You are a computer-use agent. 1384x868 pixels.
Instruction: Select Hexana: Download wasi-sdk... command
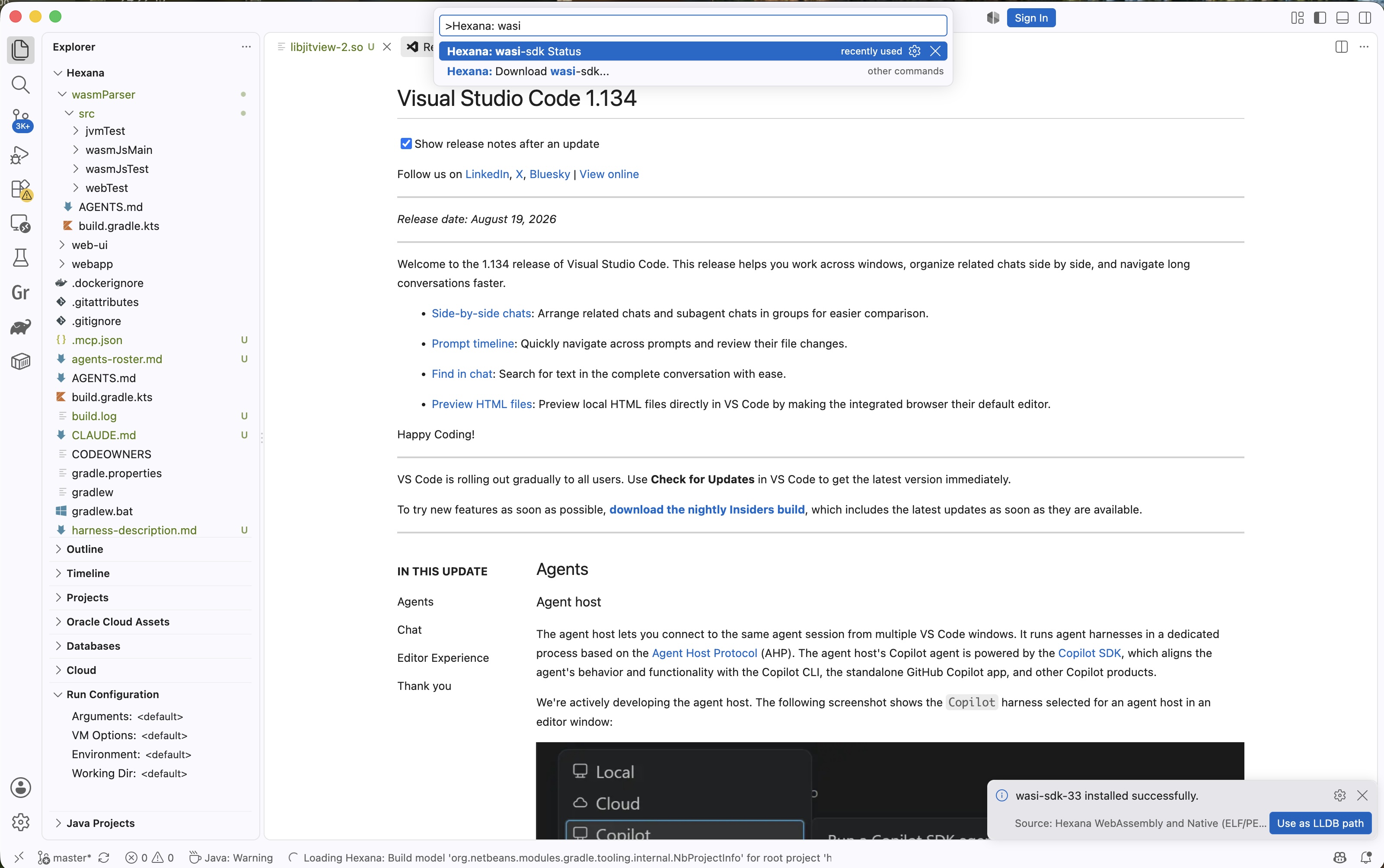click(693, 71)
